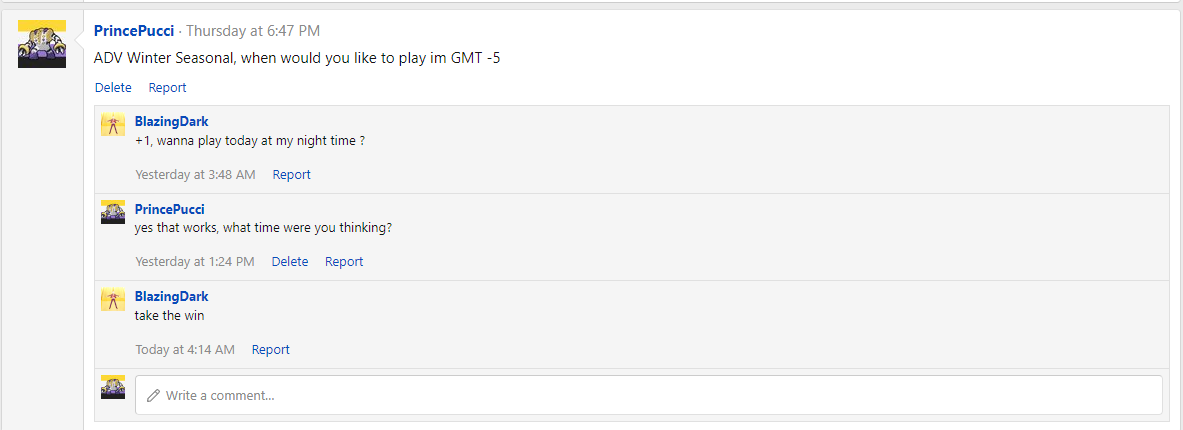Delete the 'yes that works' comment
The image size is (1183, 430).
click(x=290, y=262)
